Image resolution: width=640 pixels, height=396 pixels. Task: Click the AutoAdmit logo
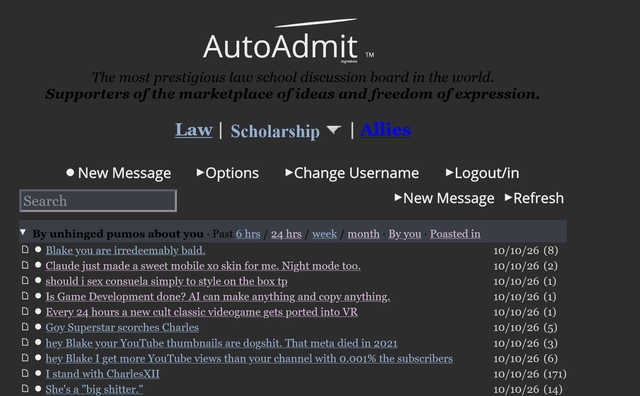pos(289,41)
